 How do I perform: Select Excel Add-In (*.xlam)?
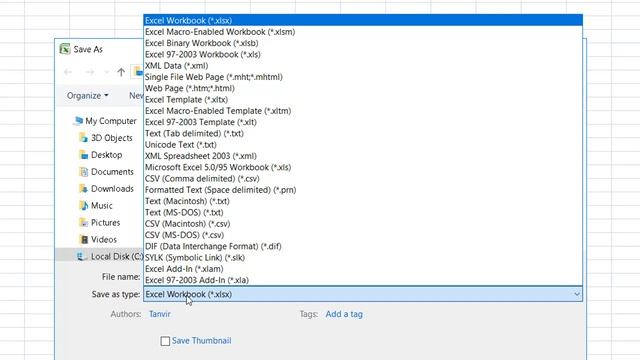pos(363,269)
